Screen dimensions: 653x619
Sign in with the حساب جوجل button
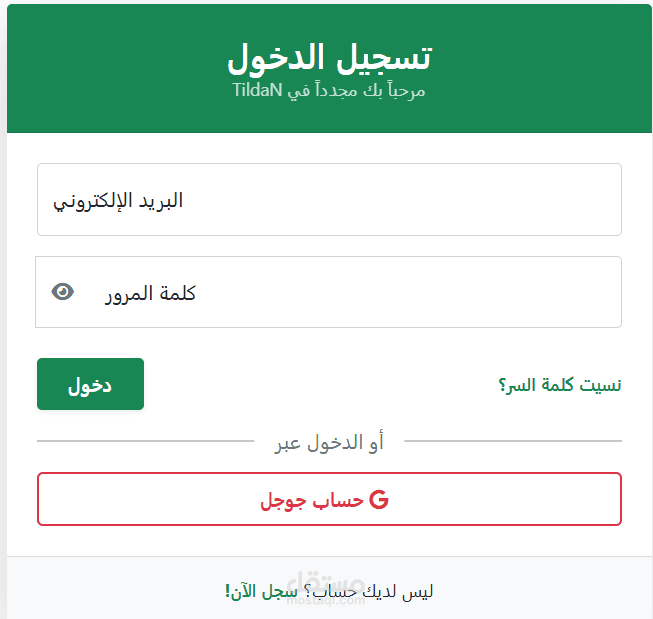click(329, 499)
